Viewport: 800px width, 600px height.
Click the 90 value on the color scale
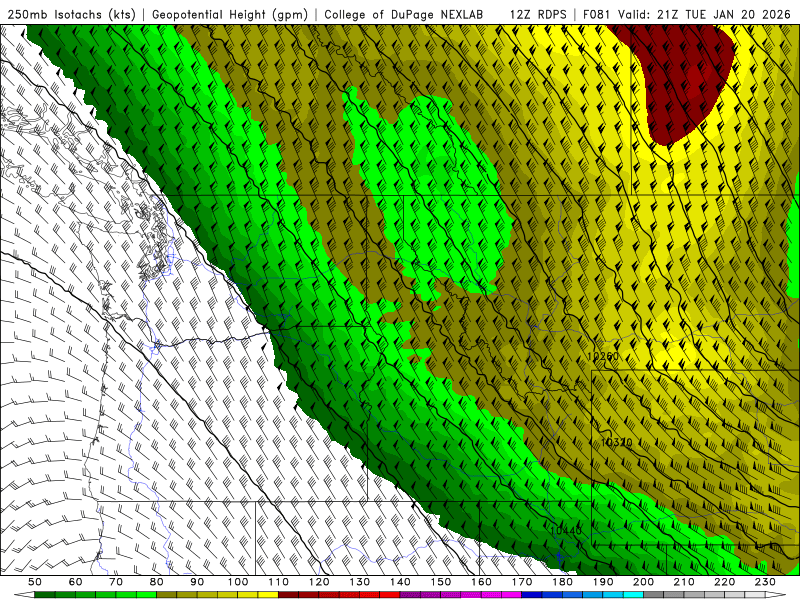[197, 582]
